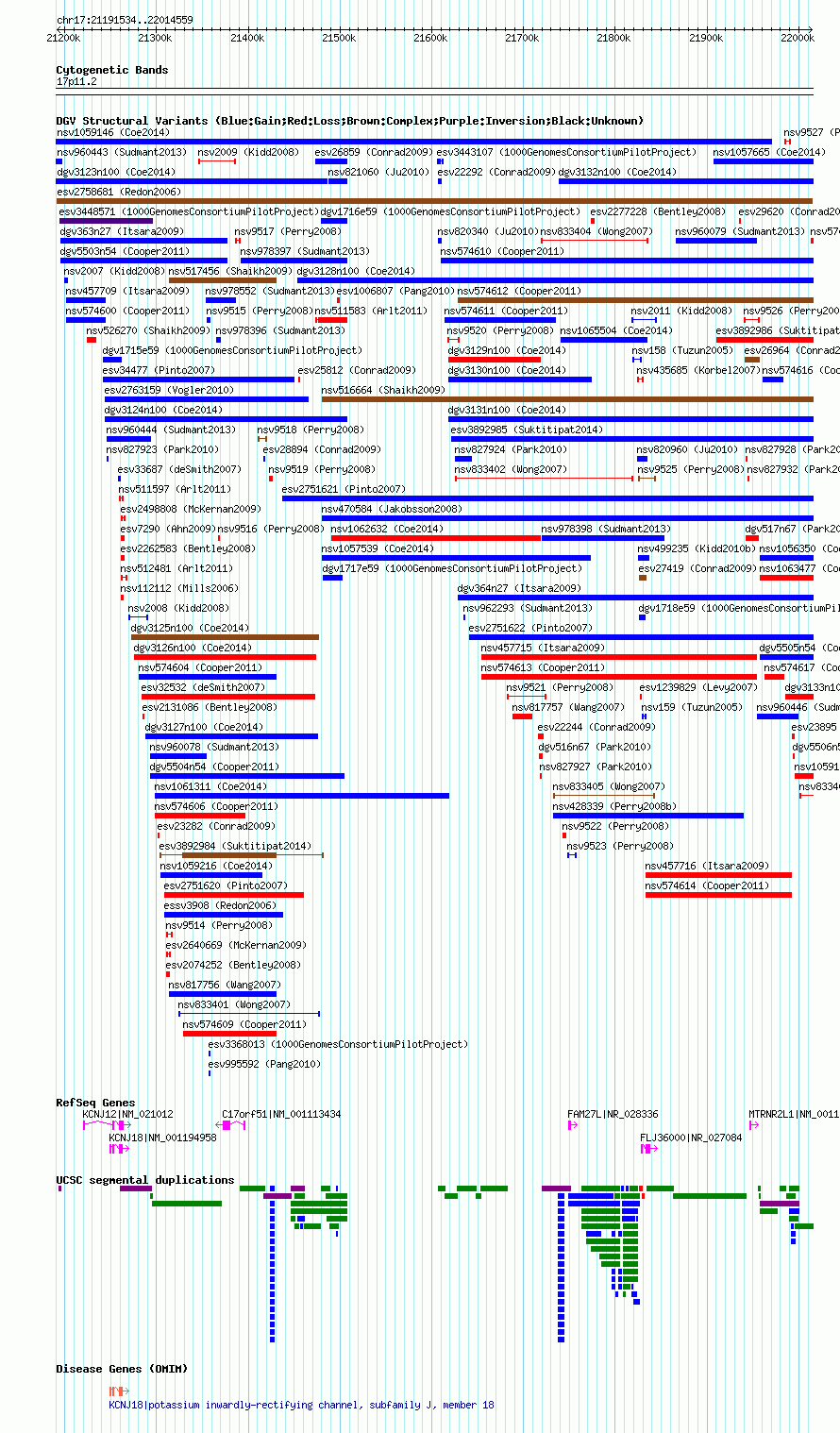Select the nsv457716 (Itsara2009) variant label
The height and width of the screenshot is (1433, 840).
point(707,866)
